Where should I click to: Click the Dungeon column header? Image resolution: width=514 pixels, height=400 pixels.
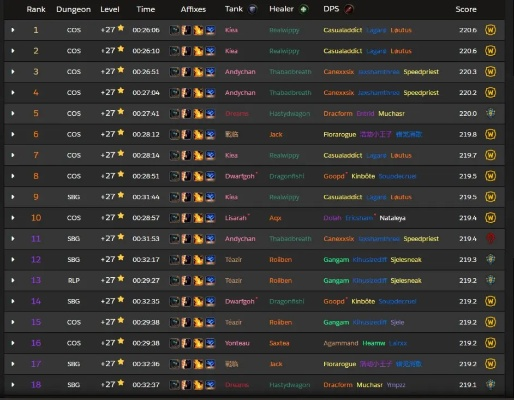point(73,9)
